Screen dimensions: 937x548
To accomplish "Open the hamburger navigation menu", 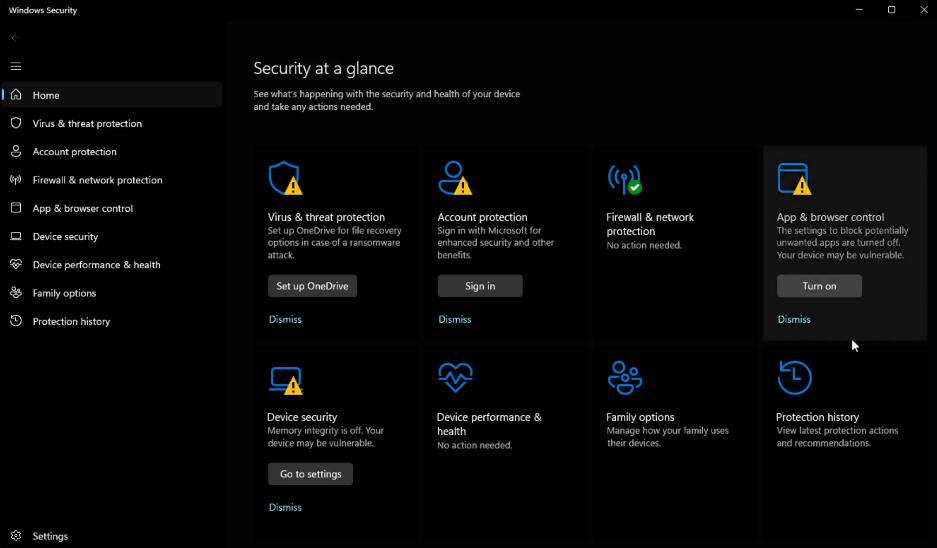I will [16, 66].
